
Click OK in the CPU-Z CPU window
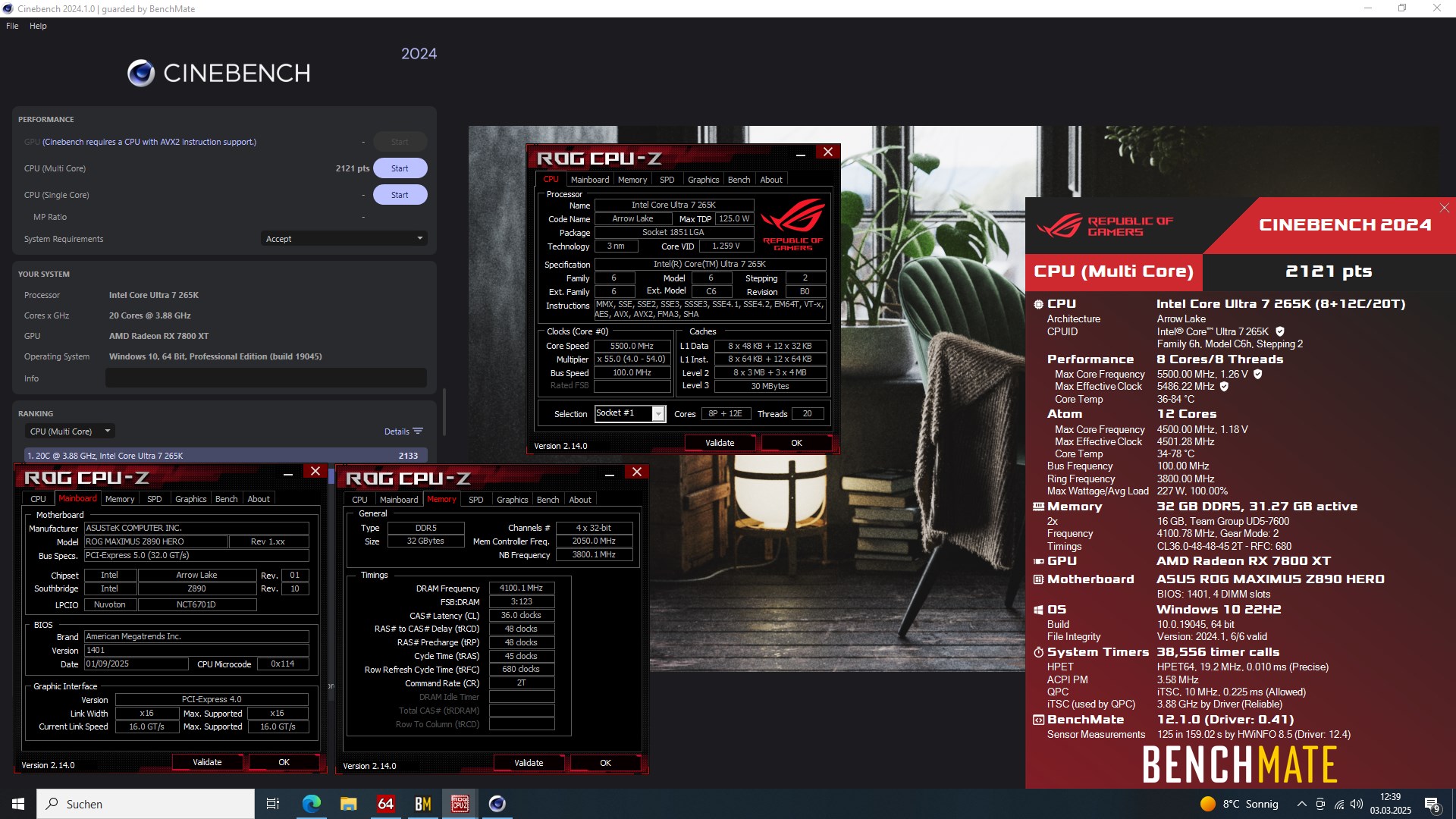pyautogui.click(x=796, y=443)
